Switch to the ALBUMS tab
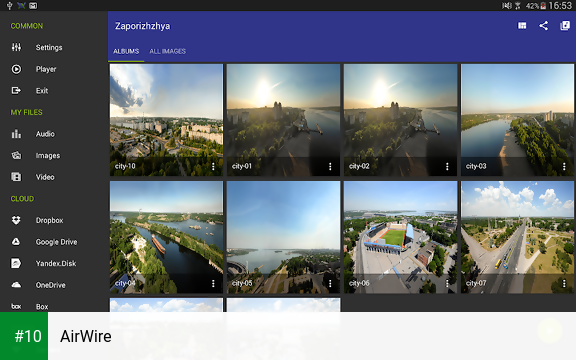 click(126, 51)
